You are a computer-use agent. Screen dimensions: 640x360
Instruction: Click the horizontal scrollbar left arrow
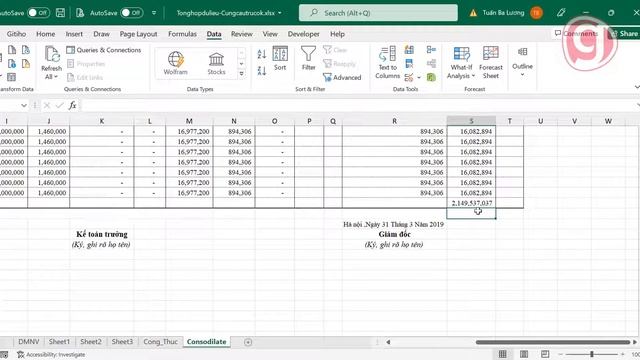pyautogui.click(x=388, y=342)
